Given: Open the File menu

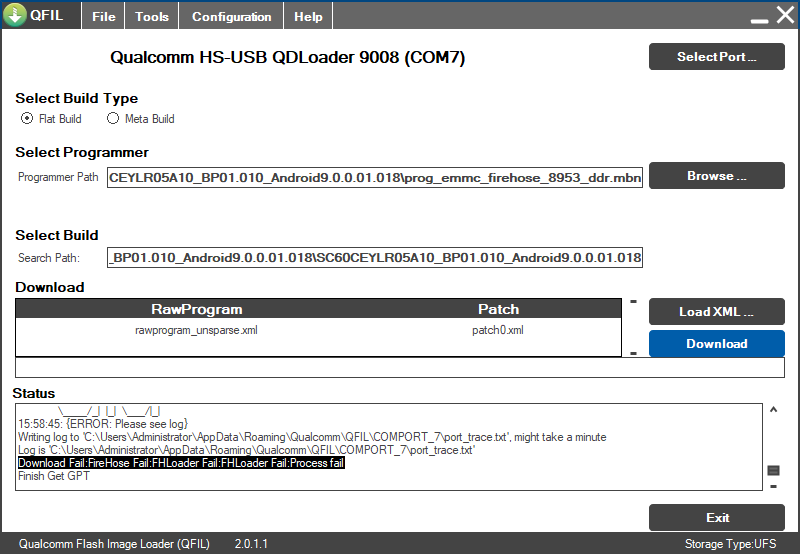Looking at the screenshot, I should [x=104, y=16].
